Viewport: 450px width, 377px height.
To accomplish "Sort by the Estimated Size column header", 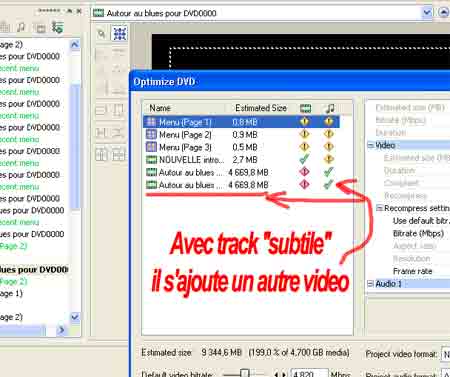I will coord(261,108).
